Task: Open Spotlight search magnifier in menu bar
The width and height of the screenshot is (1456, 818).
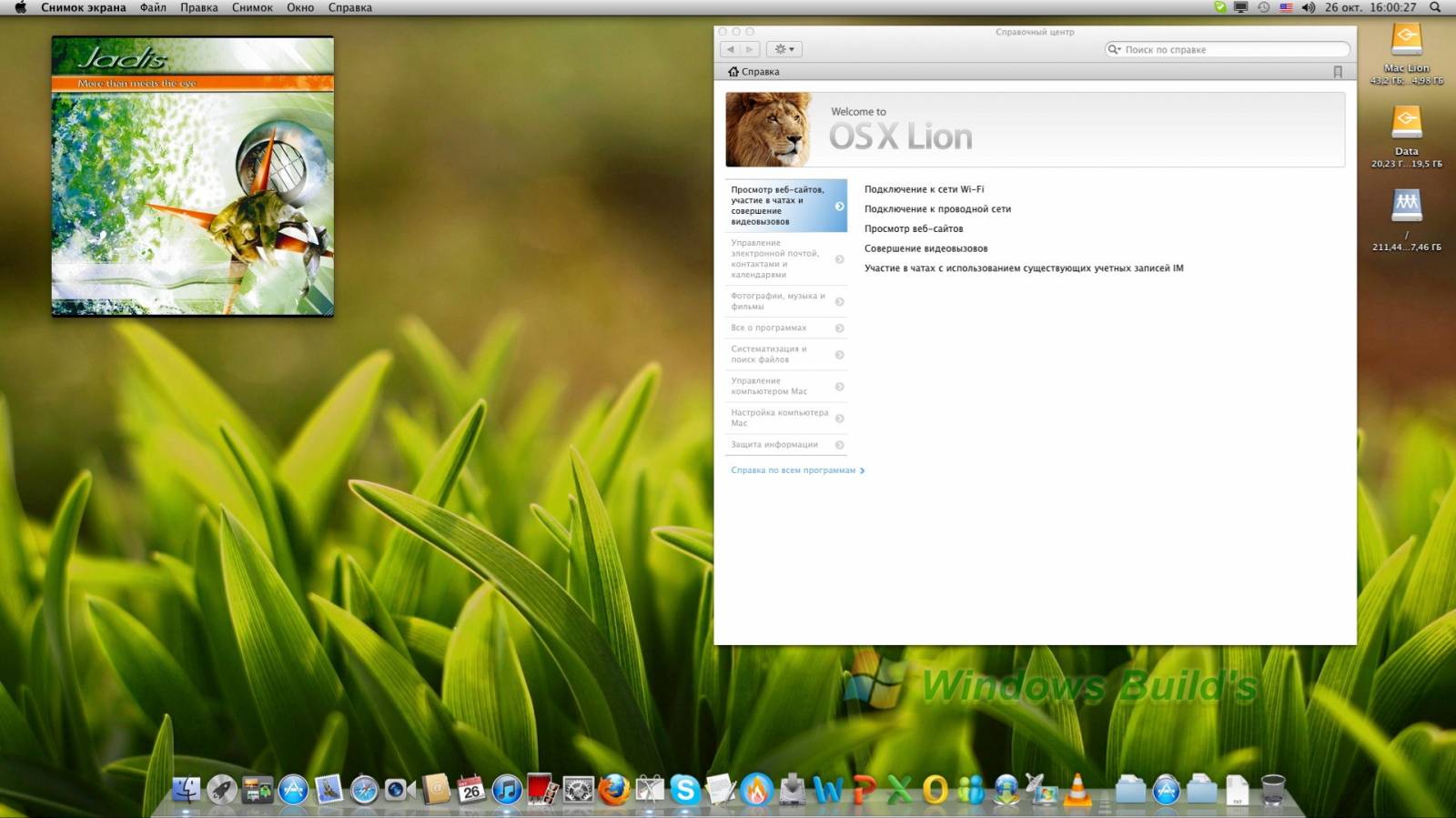Action: [x=1435, y=7]
